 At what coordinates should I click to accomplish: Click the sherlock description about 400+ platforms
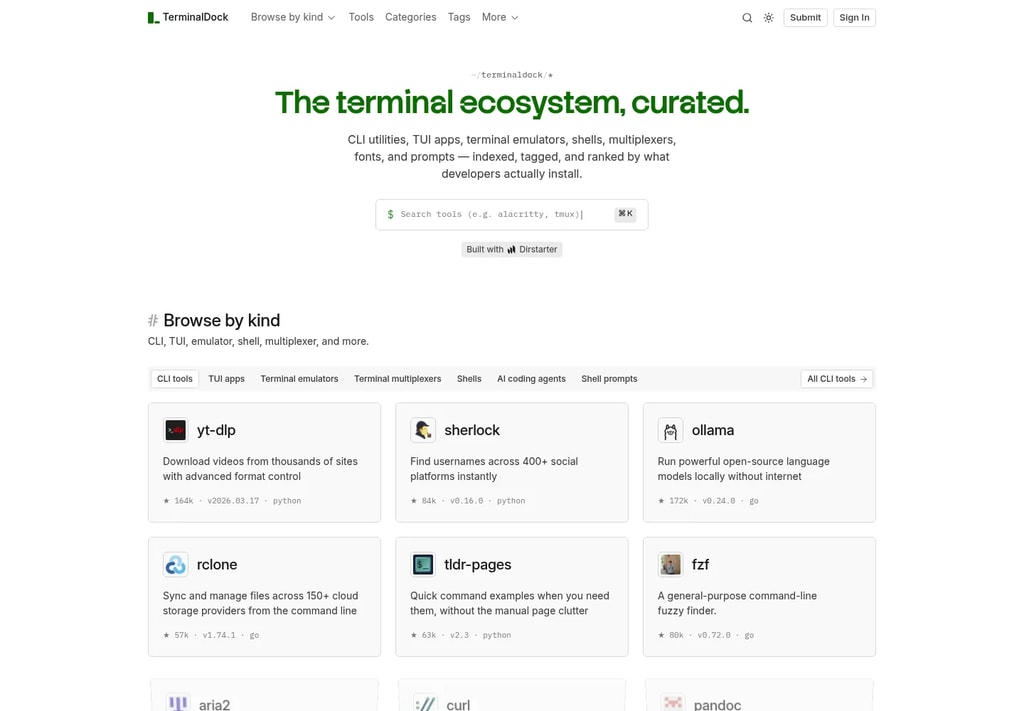494,469
